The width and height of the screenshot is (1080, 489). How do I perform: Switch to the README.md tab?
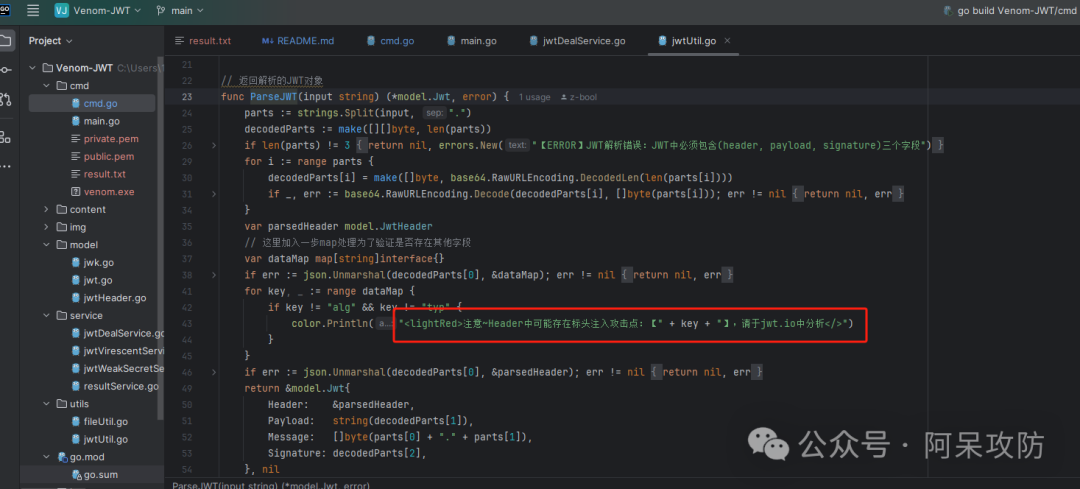pyautogui.click(x=298, y=41)
